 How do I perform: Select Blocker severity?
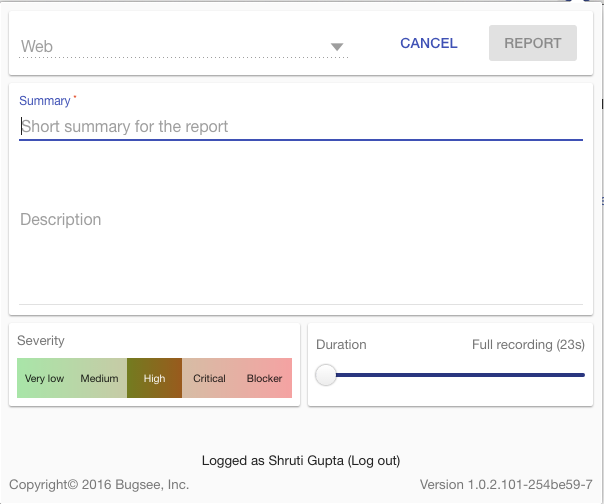(264, 378)
